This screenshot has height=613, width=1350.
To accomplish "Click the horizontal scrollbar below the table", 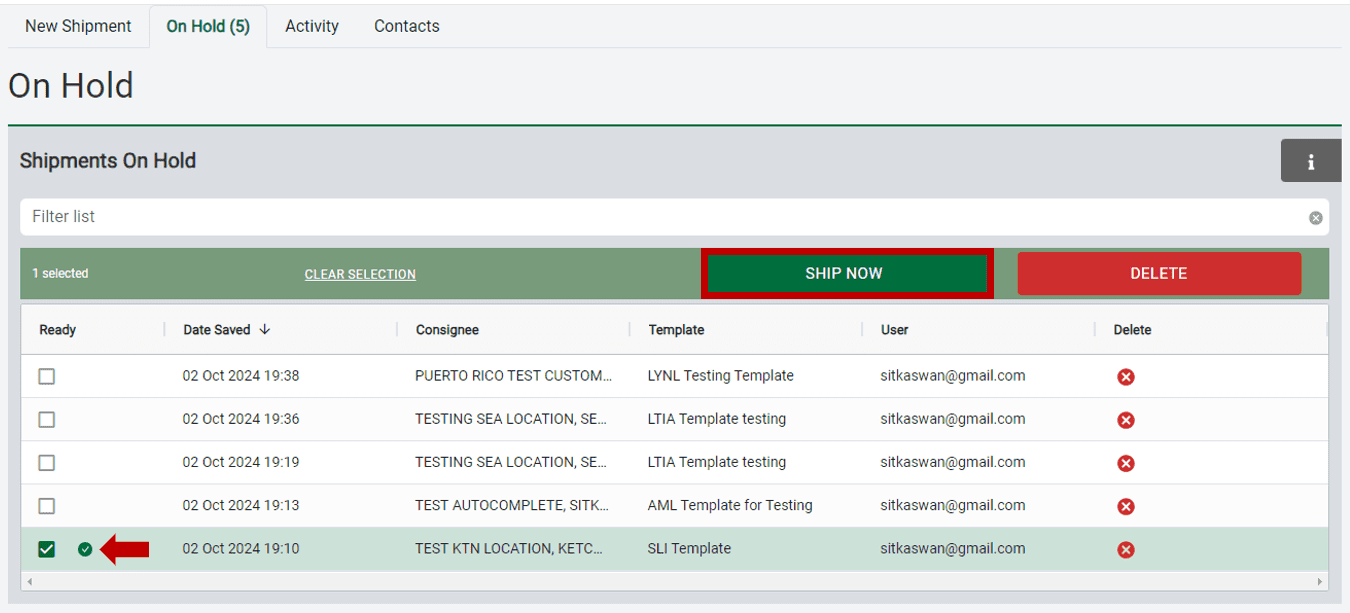I will pos(675,583).
